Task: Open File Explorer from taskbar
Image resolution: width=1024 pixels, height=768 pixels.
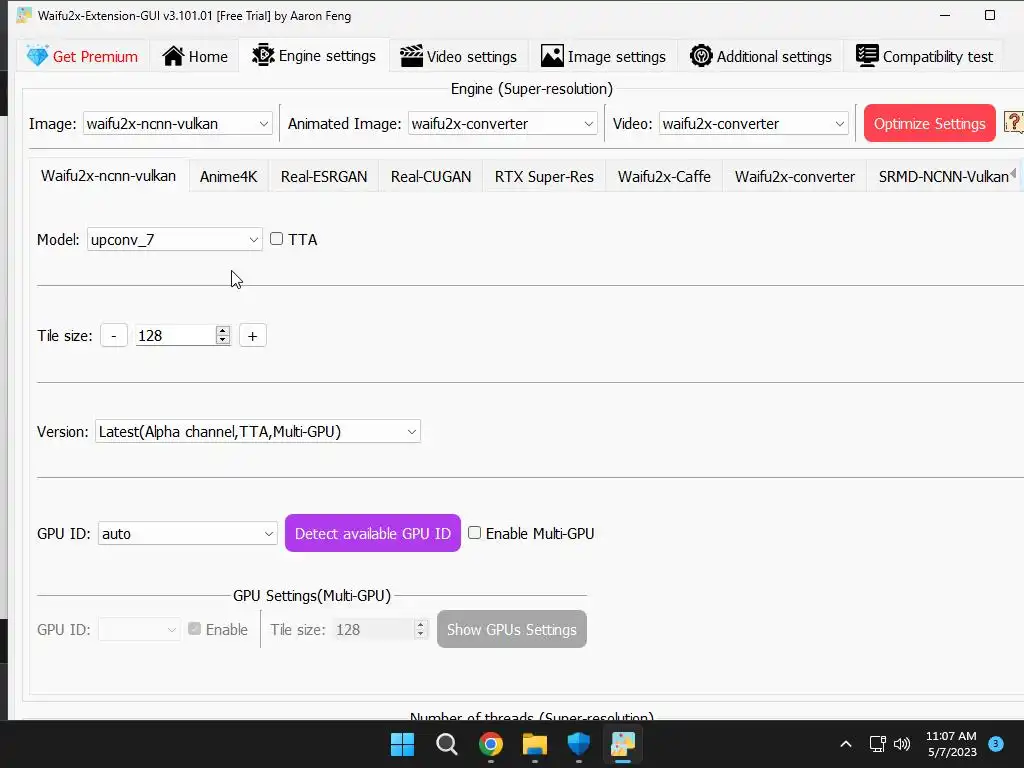Action: click(x=534, y=744)
